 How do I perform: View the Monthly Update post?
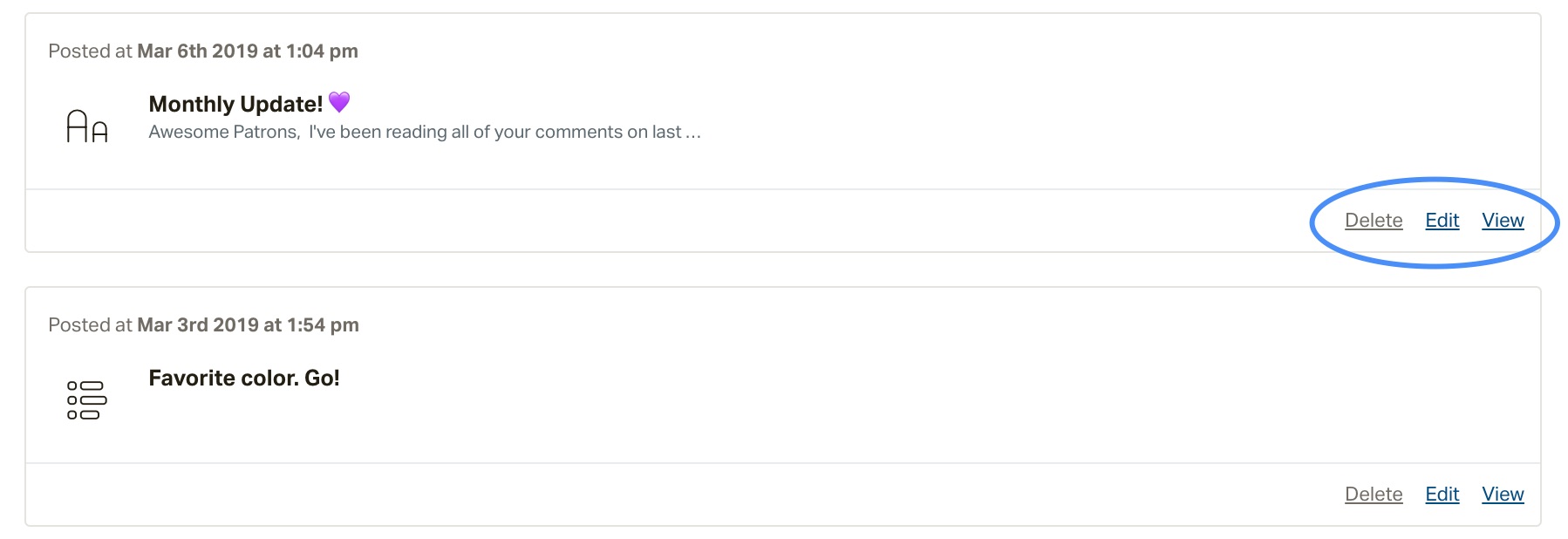click(x=1503, y=221)
